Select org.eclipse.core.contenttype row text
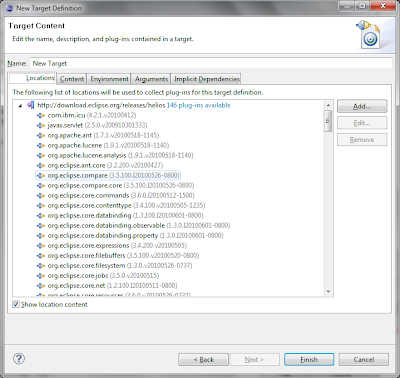 coord(126,205)
